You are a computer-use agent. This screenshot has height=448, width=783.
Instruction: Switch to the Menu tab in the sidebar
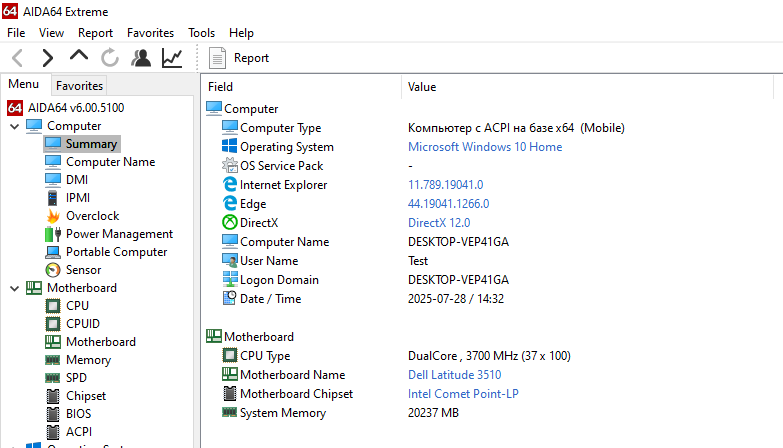23,84
